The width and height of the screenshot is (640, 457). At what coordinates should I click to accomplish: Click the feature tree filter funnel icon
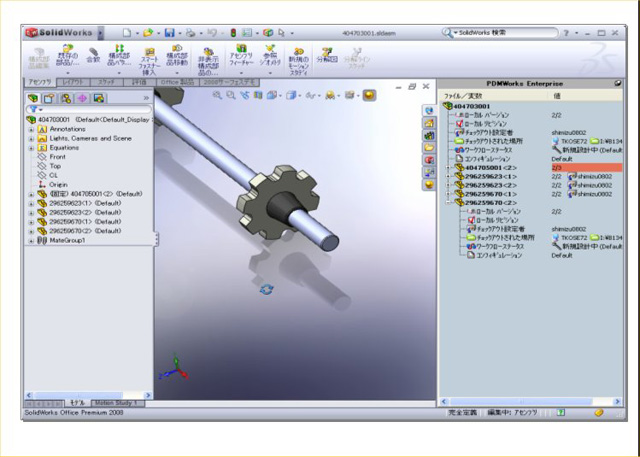[x=32, y=110]
